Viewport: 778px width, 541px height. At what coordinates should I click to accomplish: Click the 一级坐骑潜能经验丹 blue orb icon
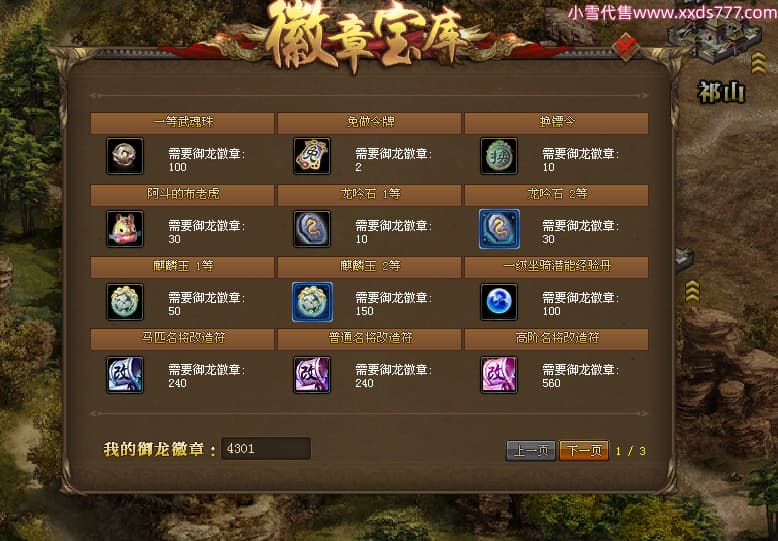[499, 302]
